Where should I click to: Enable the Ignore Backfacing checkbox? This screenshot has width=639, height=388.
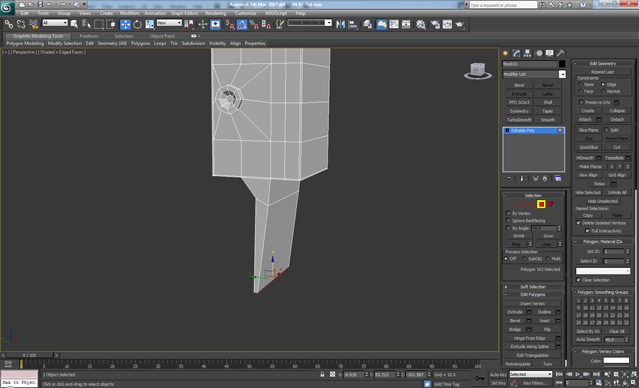point(508,220)
